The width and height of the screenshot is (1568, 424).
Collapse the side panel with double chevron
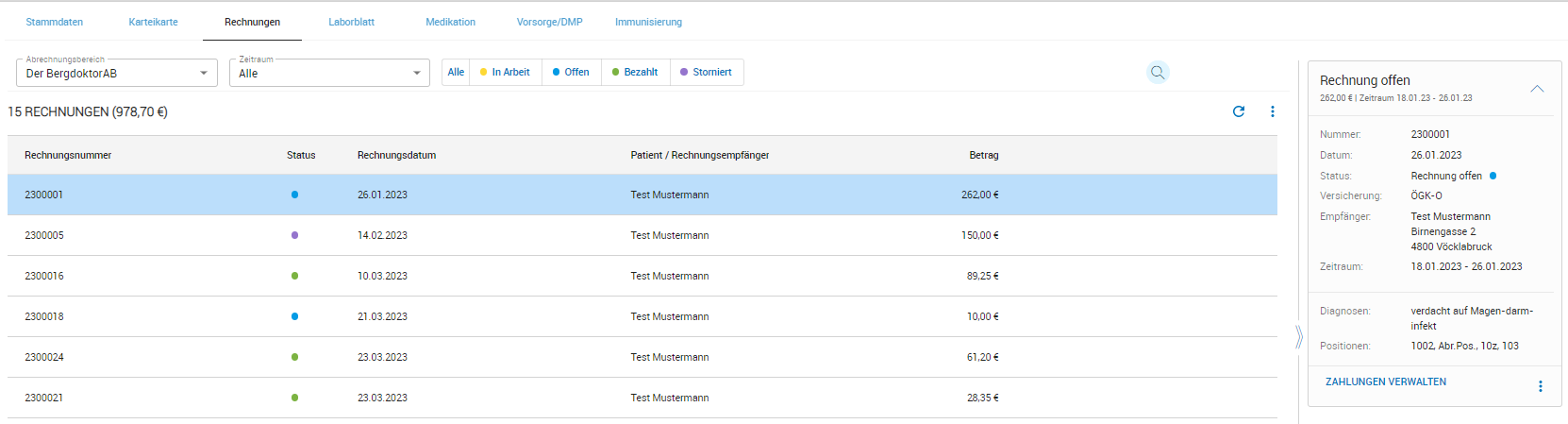pyautogui.click(x=1298, y=337)
